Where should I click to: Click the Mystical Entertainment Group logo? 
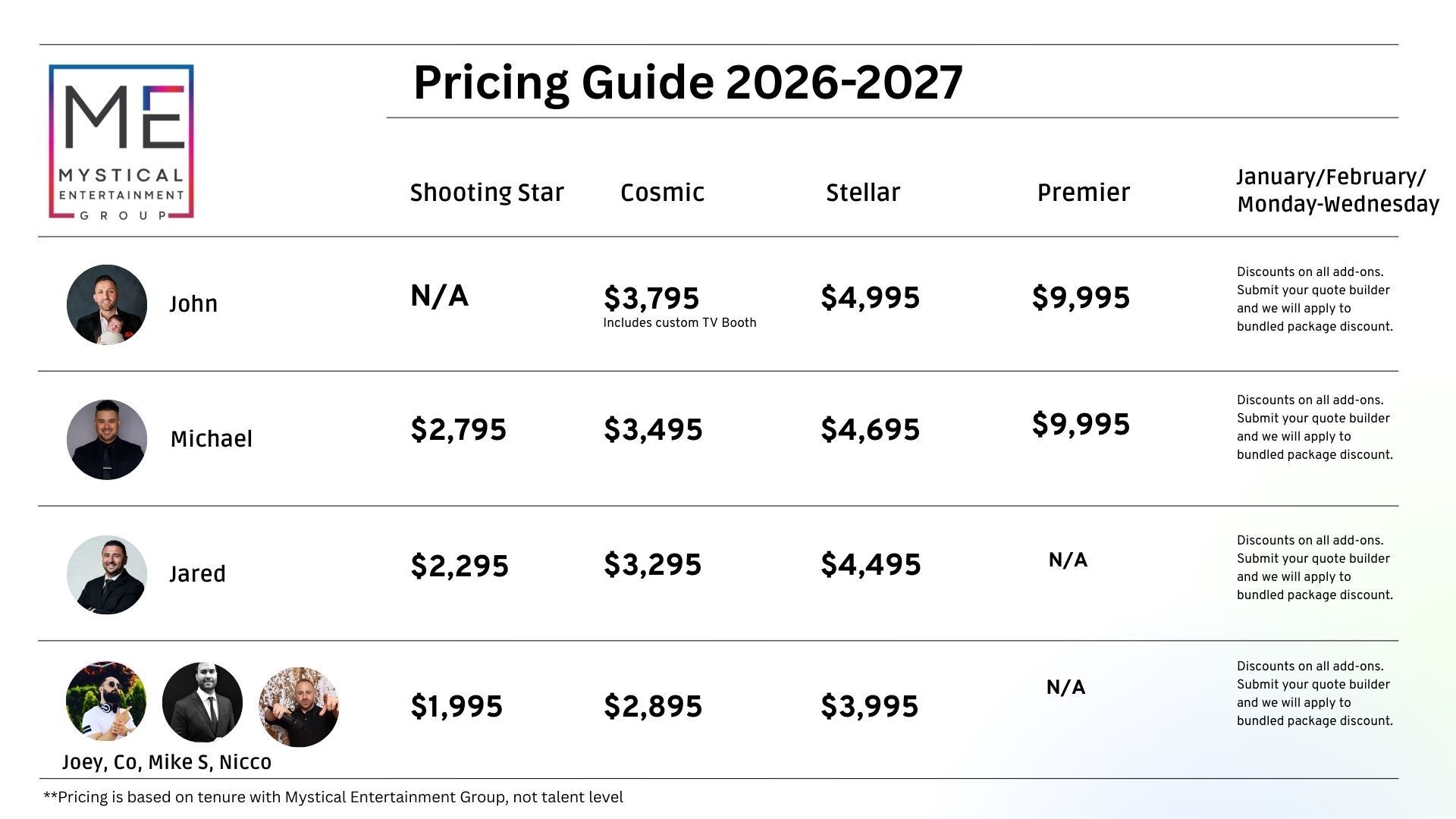[121, 142]
